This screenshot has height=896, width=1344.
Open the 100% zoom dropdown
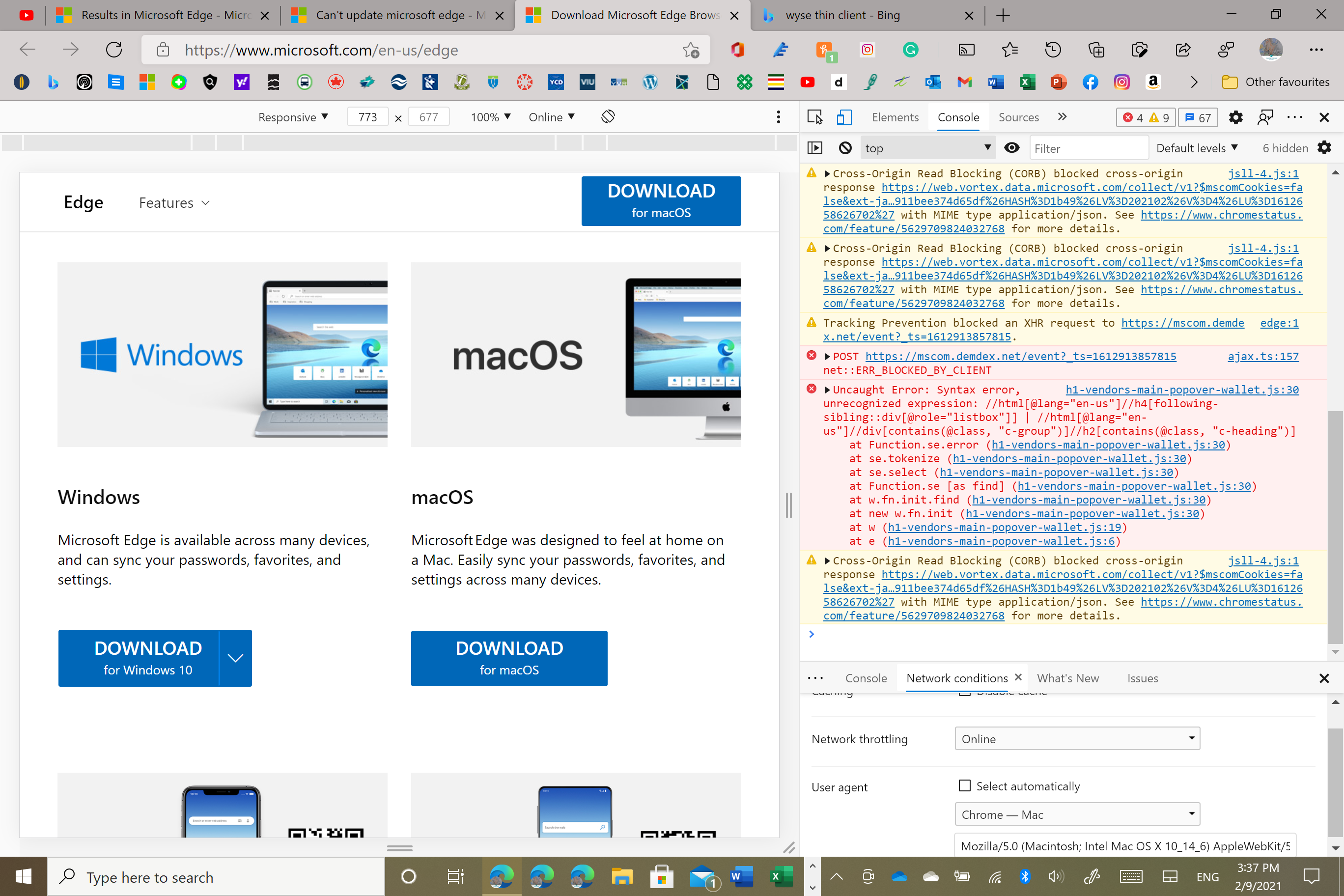[x=490, y=117]
